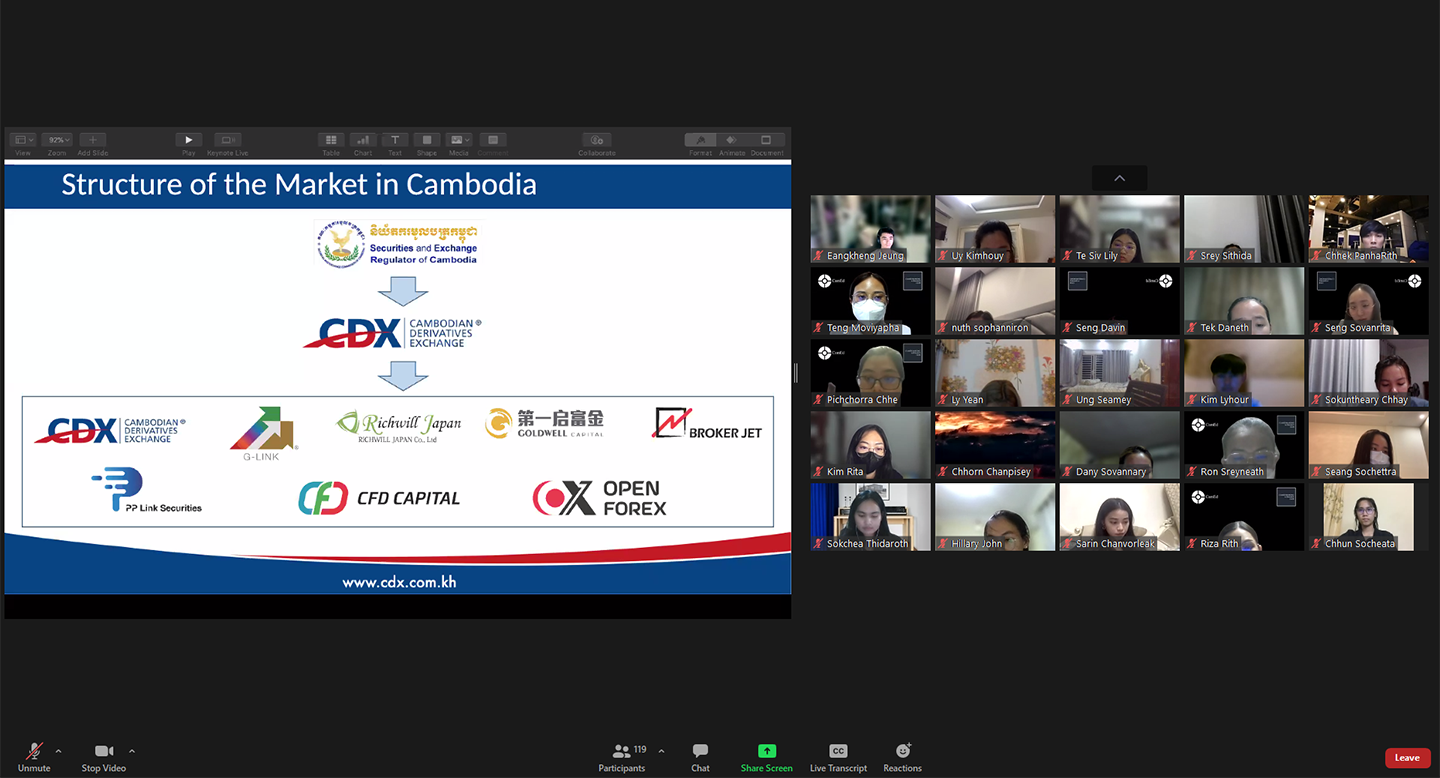The image size is (1440, 778).
Task: Open the Media dropdown in Keynote
Action: 459,140
